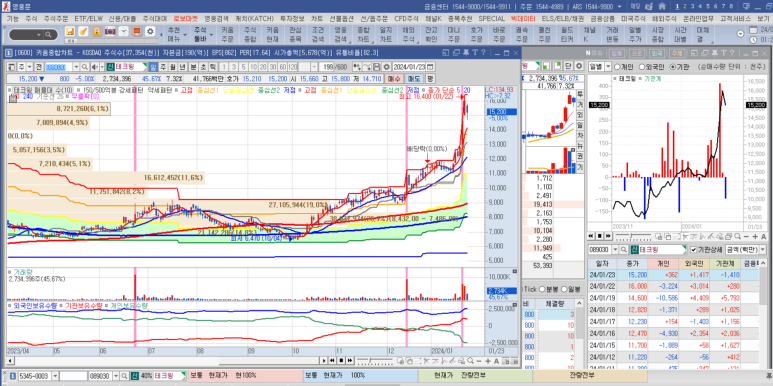Screen dimensions: 773x386
Task: Click the clock icon in toolbar
Action: pos(123,32)
